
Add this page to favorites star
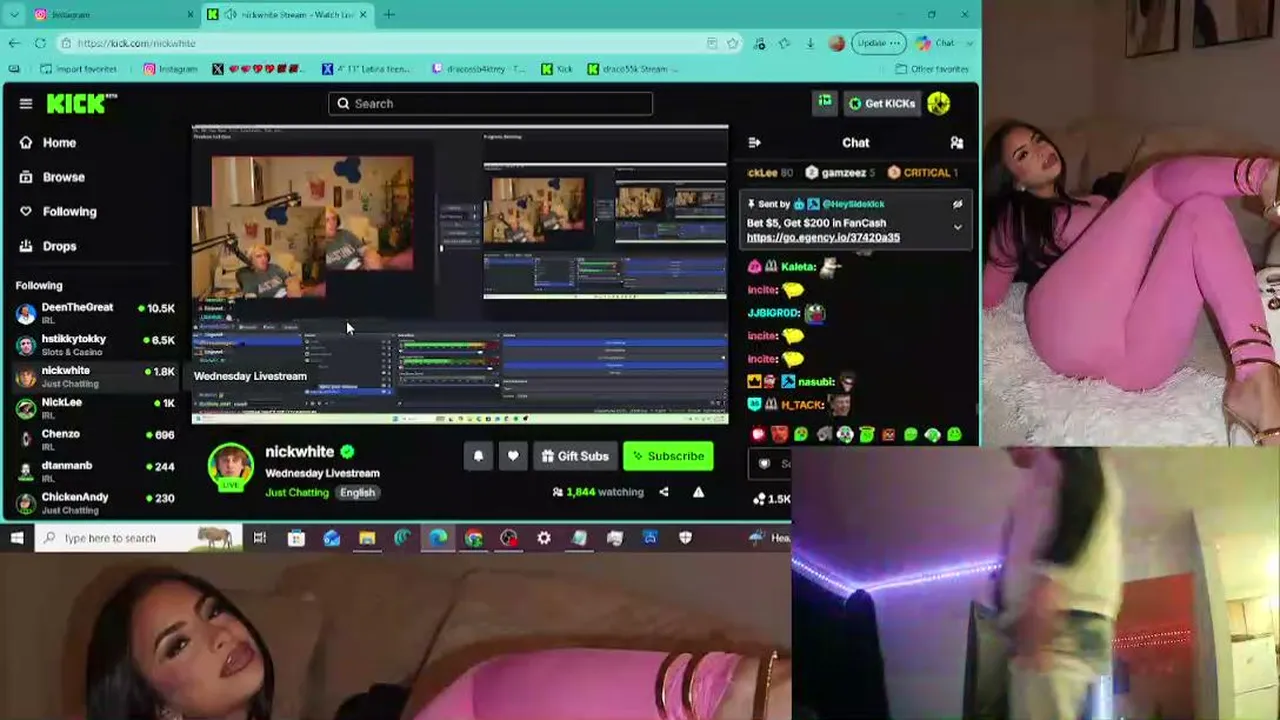click(733, 43)
